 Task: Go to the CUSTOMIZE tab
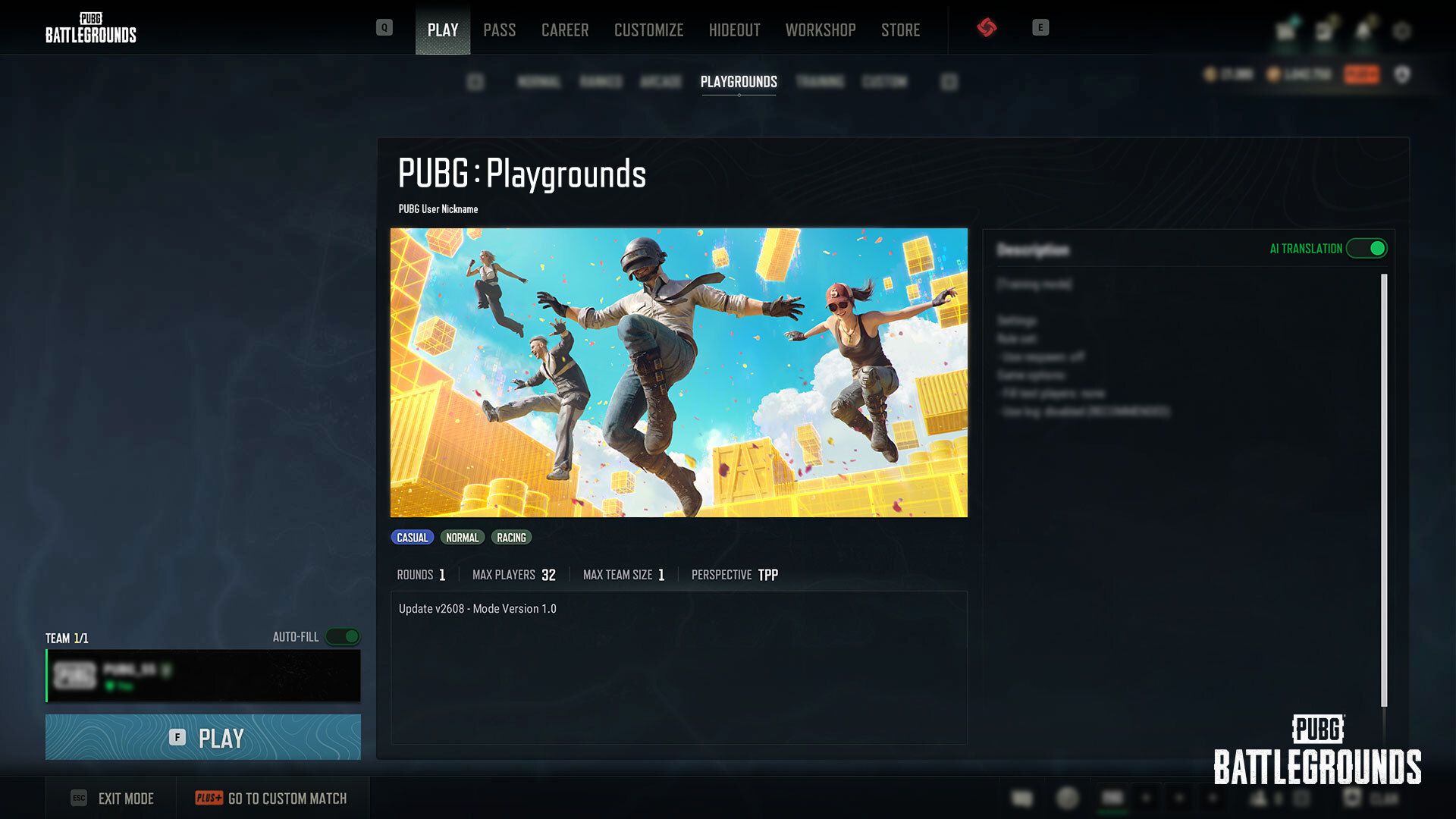pyautogui.click(x=648, y=30)
